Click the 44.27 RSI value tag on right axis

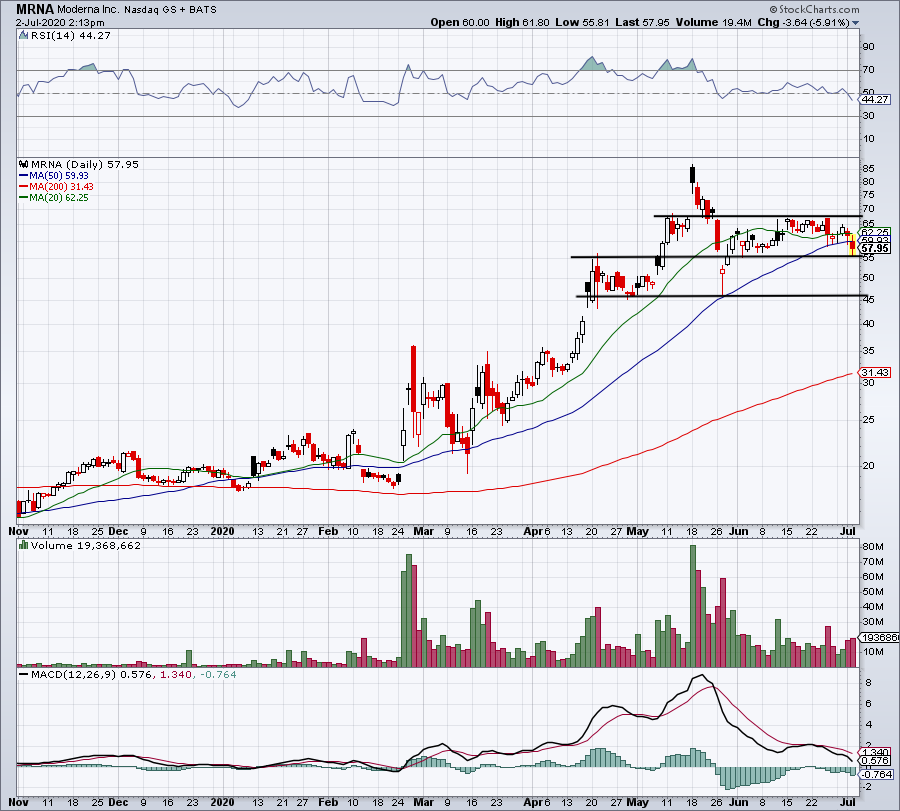(875, 99)
